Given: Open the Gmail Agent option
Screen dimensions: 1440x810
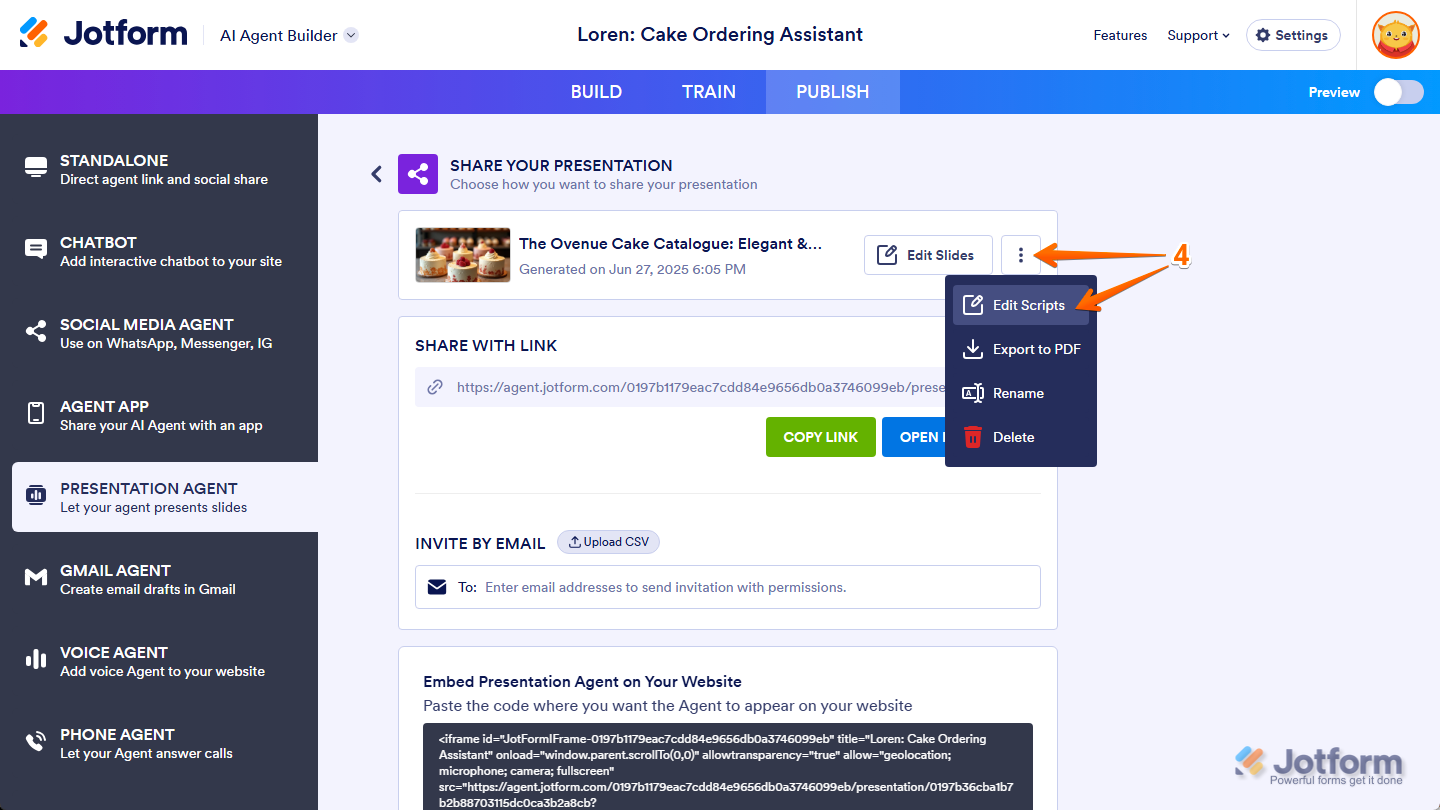Looking at the screenshot, I should coord(165,579).
